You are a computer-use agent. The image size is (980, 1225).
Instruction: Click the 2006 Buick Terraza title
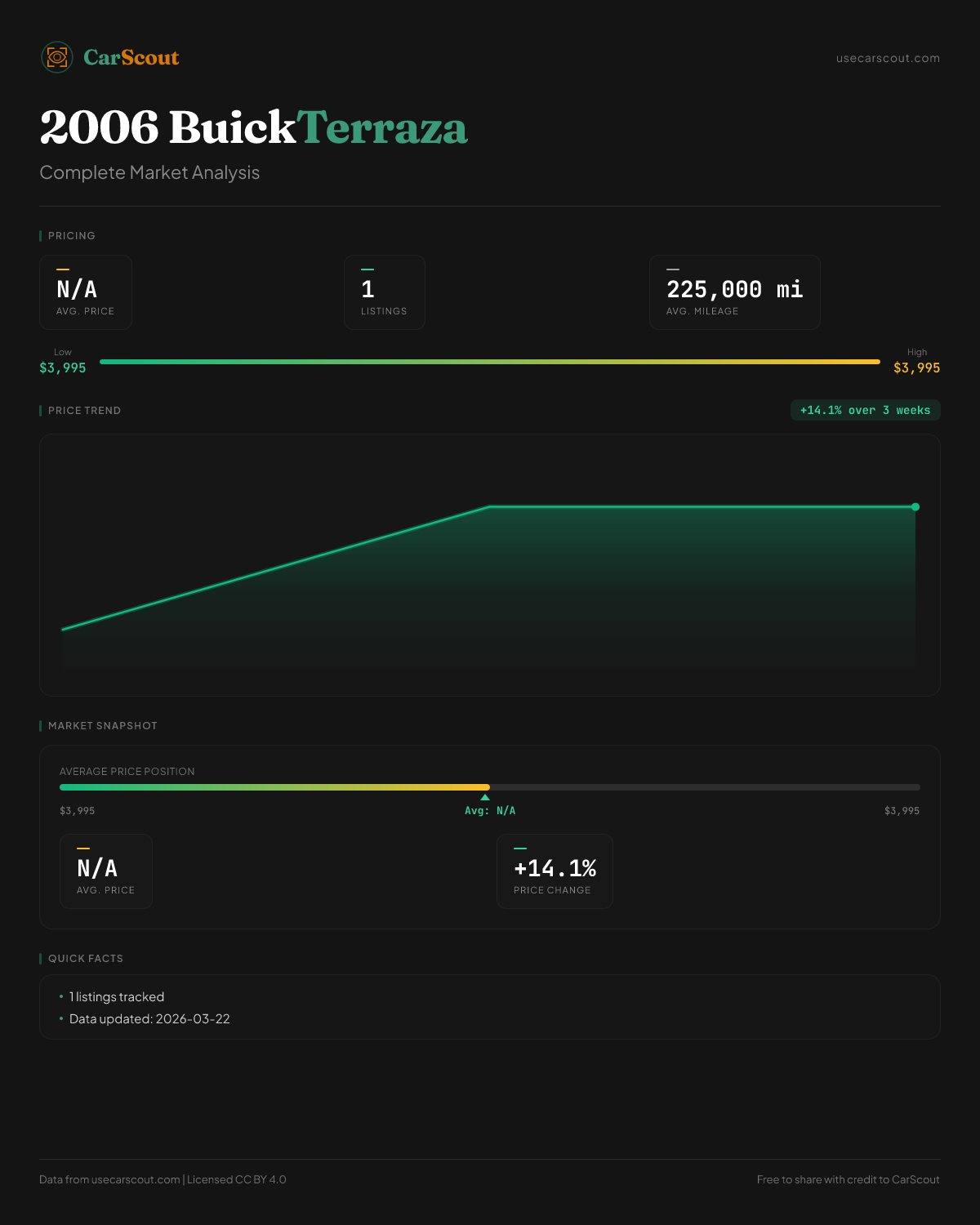tap(253, 128)
